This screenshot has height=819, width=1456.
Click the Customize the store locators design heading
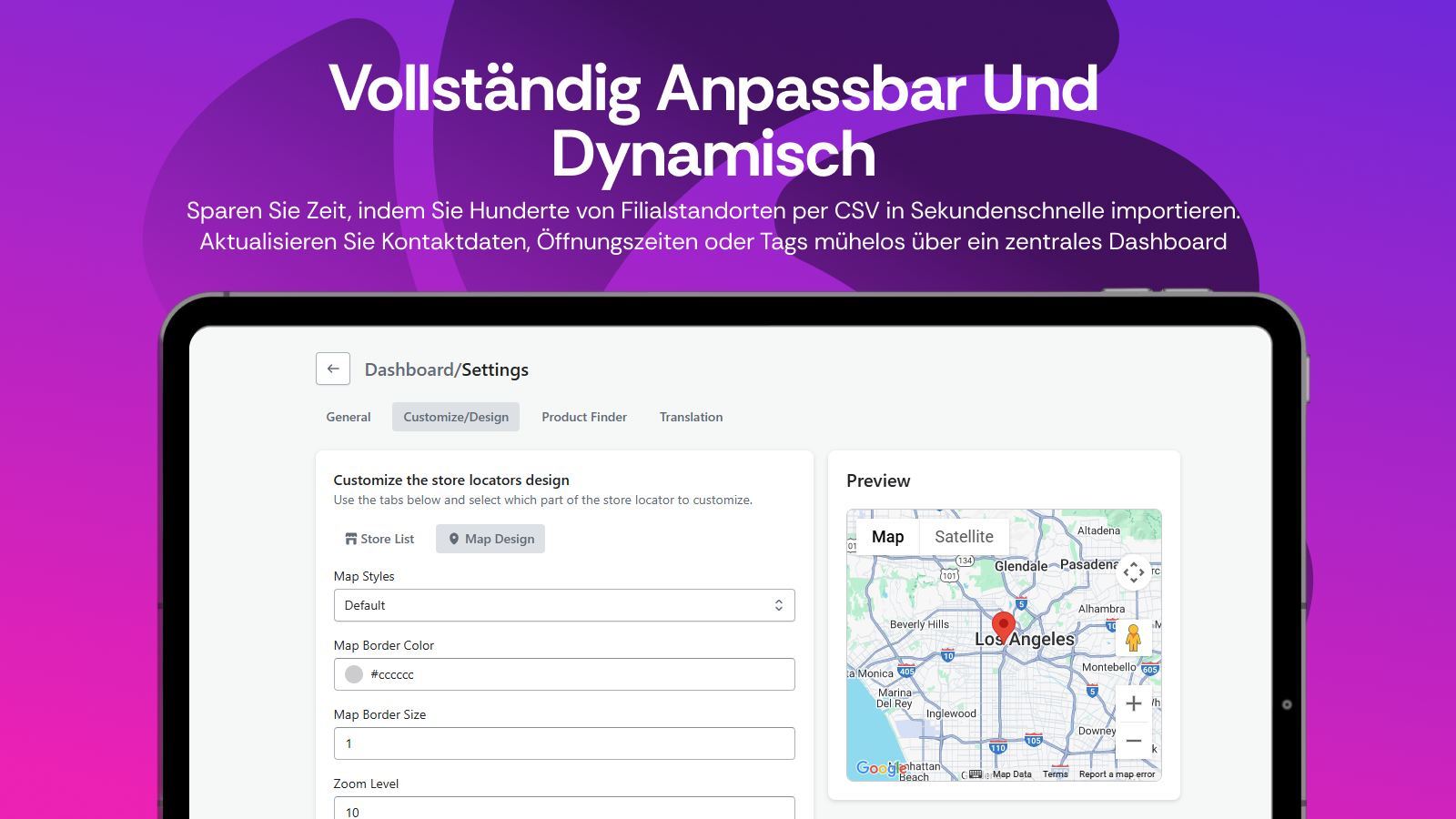coord(451,480)
